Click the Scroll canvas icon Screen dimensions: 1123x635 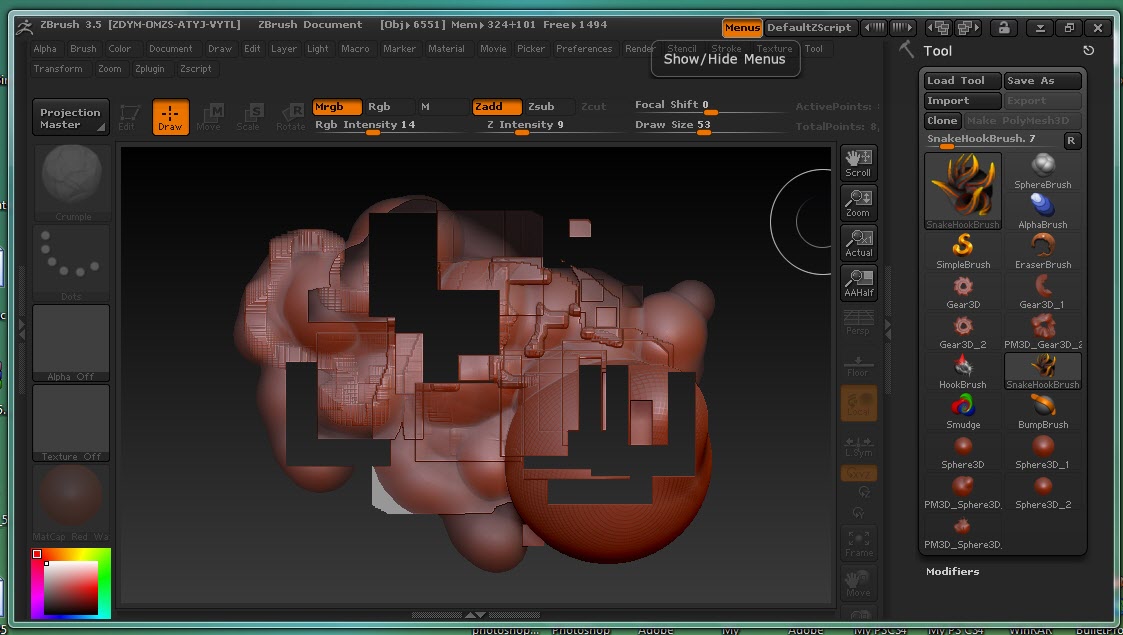click(858, 163)
